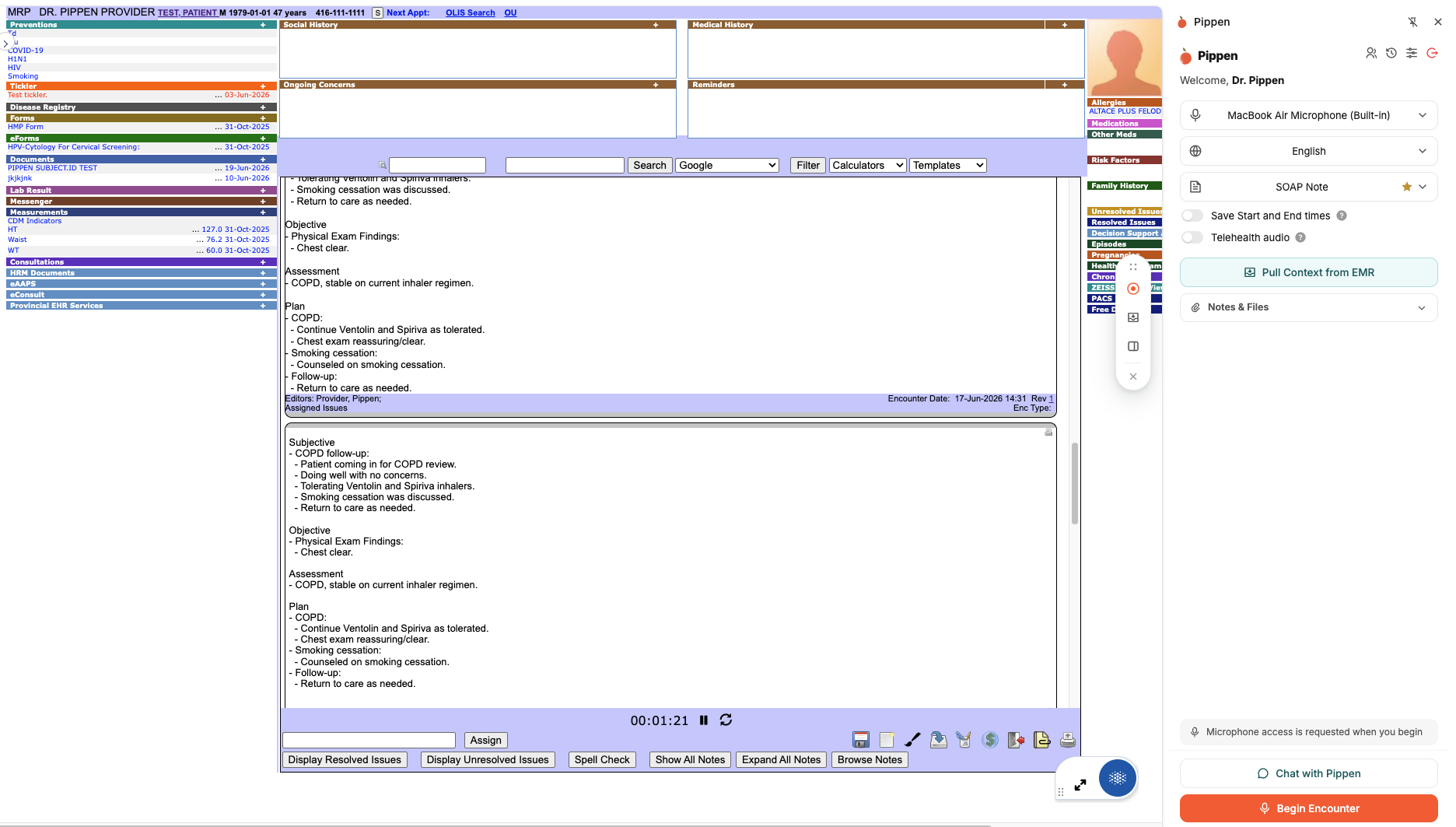Click the Assign button
Viewport: 1456px width, 827px height.
(x=485, y=740)
